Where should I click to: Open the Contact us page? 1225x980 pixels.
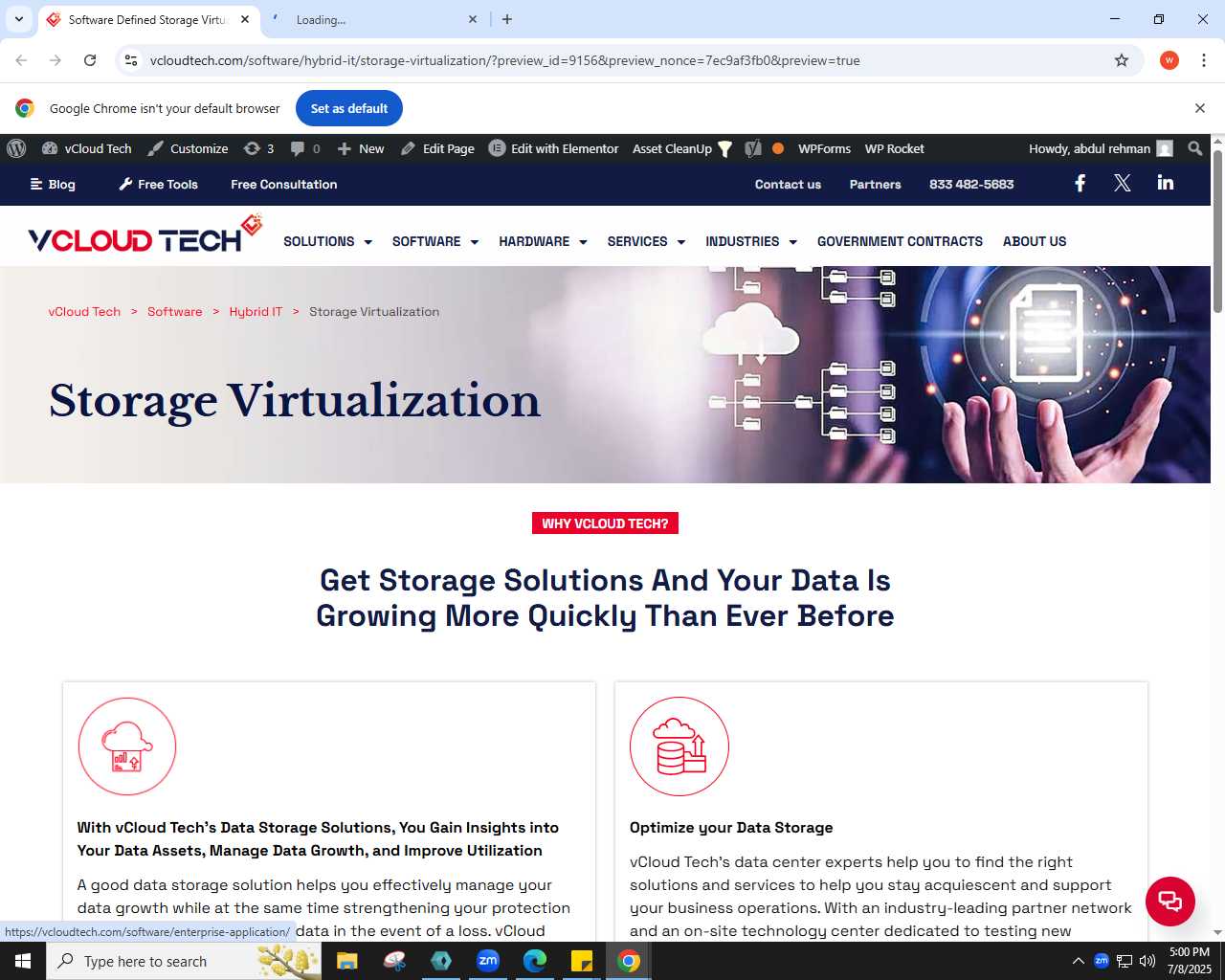(x=788, y=185)
